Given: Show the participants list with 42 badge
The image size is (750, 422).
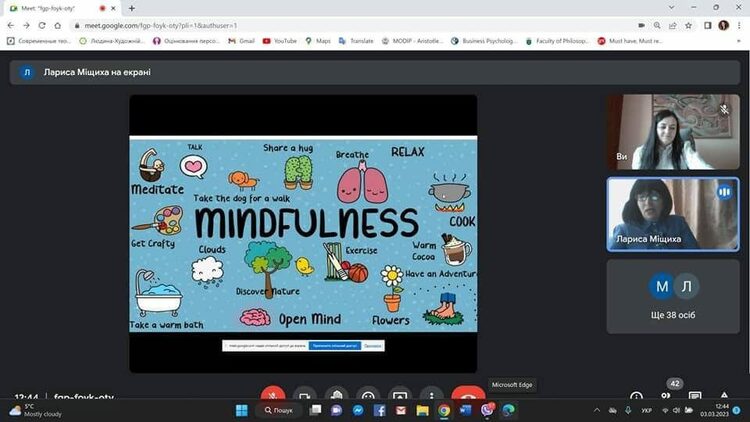Looking at the screenshot, I should pyautogui.click(x=666, y=395).
